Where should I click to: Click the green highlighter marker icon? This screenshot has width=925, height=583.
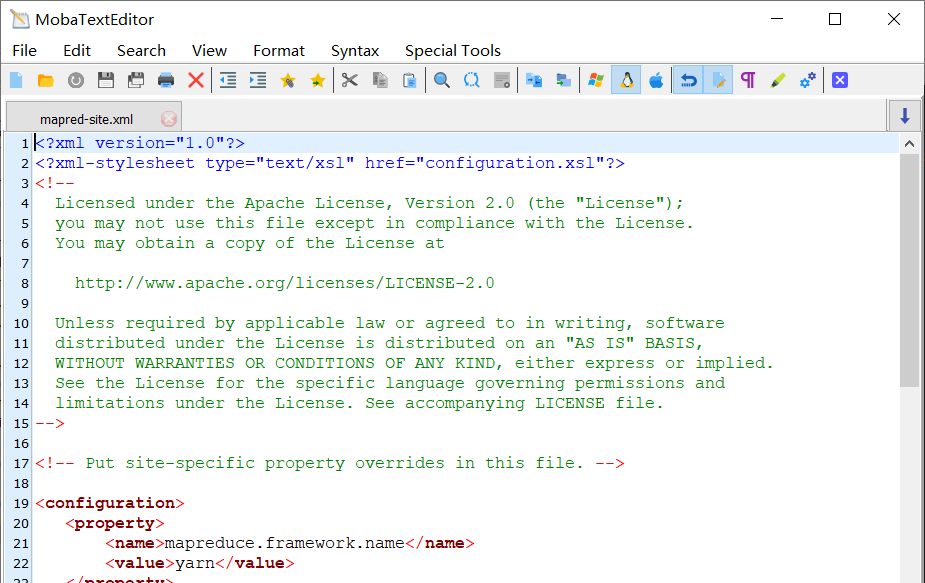(778, 80)
